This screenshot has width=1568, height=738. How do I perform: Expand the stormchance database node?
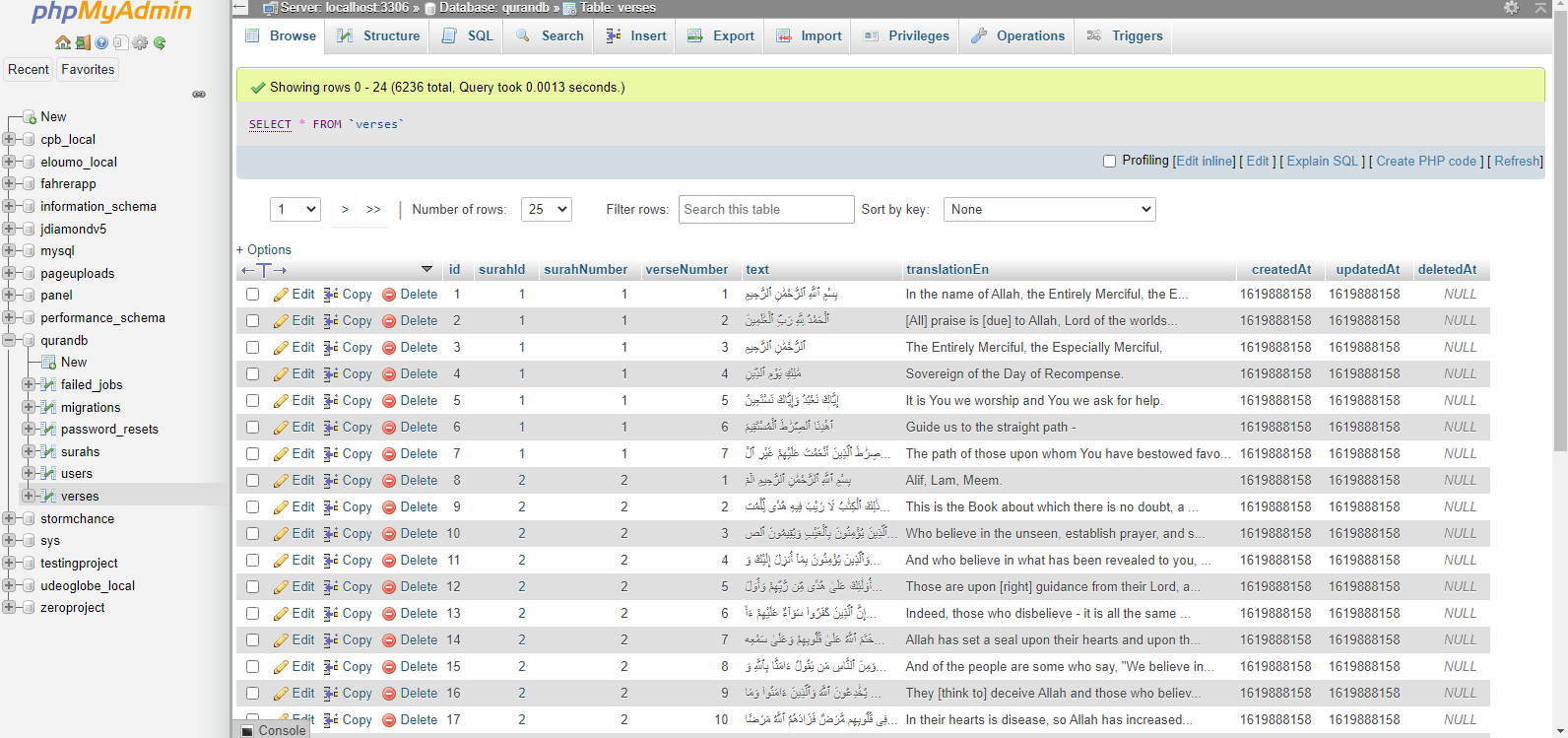9,518
